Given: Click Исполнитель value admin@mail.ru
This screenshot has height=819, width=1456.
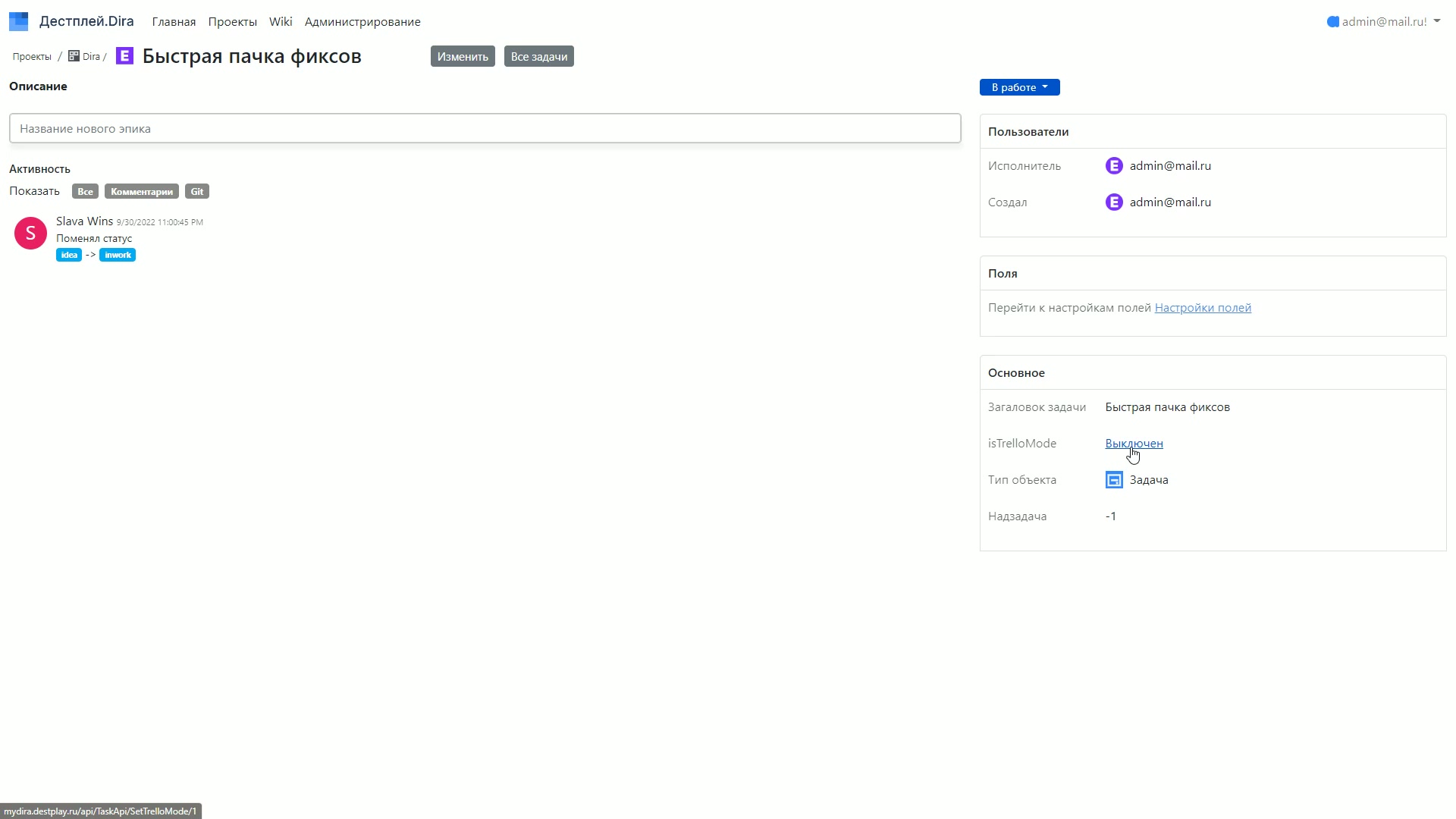Looking at the screenshot, I should 1170,166.
